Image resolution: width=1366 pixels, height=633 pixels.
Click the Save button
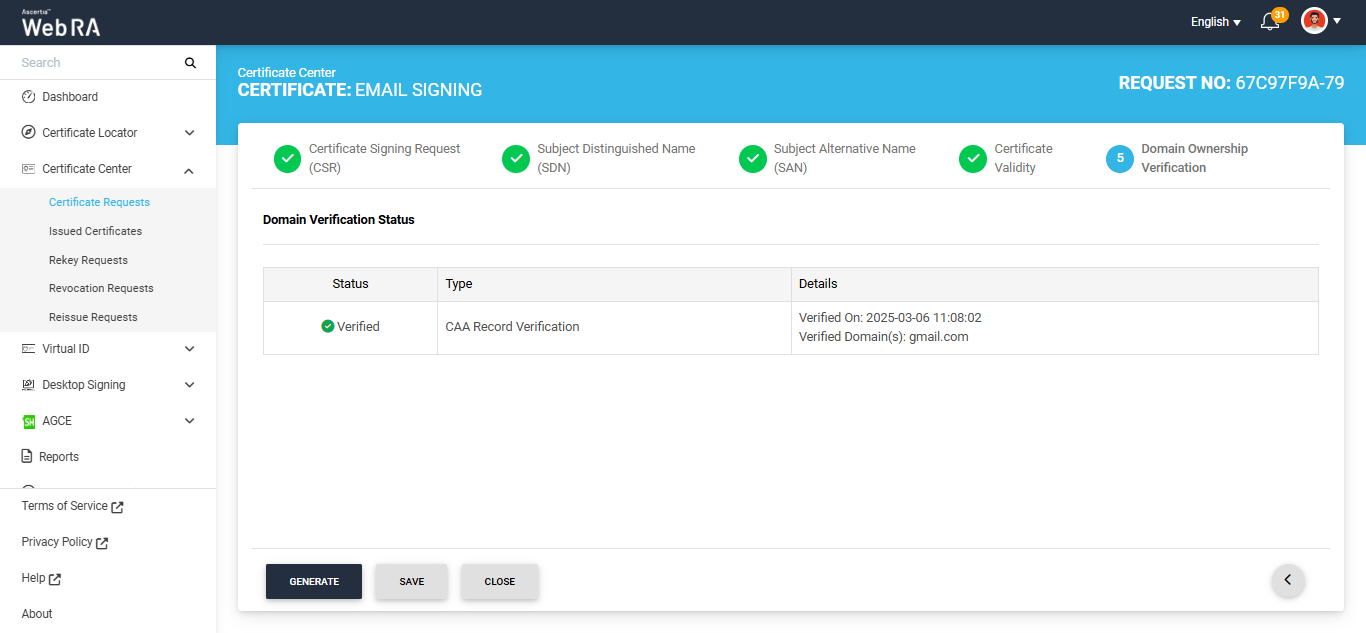pyautogui.click(x=411, y=582)
